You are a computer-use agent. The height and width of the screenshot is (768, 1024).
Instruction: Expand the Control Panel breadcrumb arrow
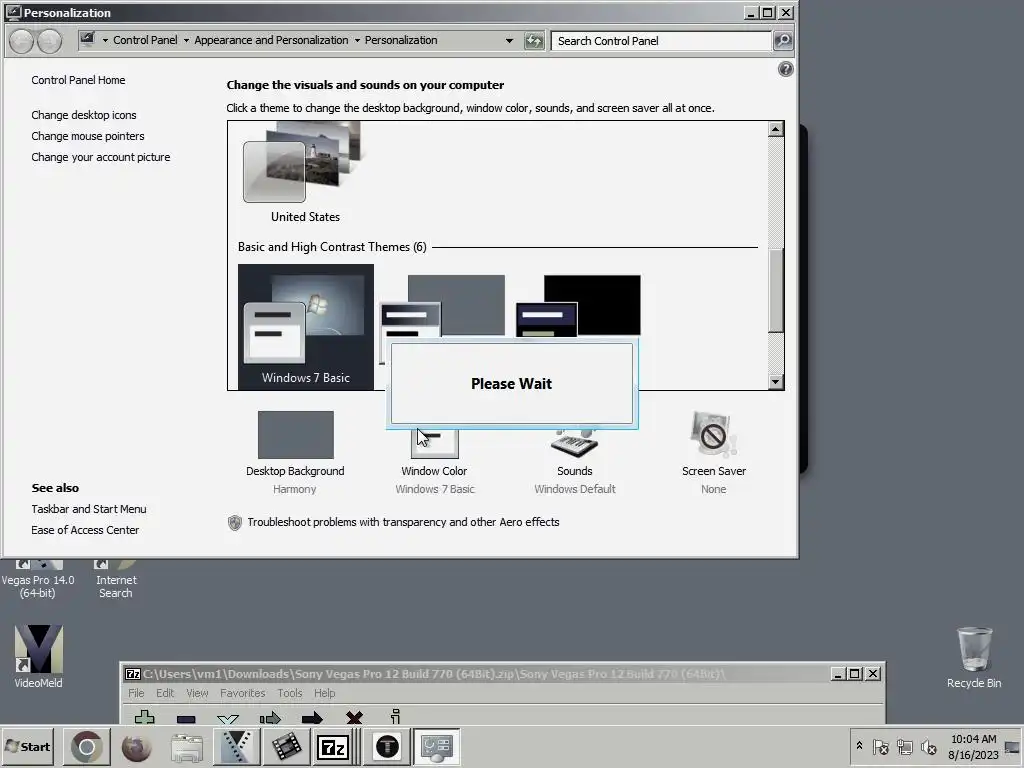point(186,40)
